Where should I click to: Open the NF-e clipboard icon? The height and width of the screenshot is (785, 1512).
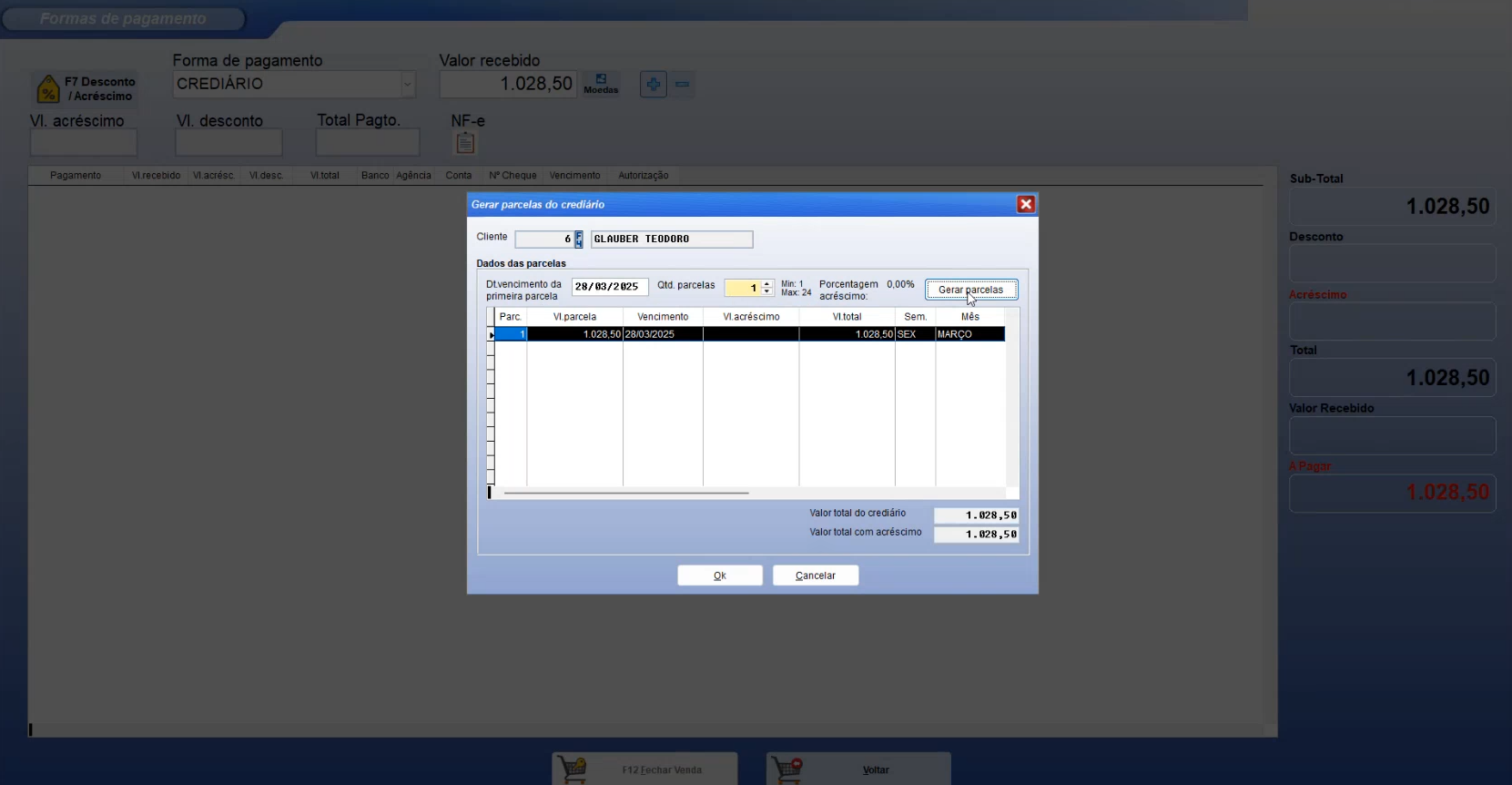coord(465,143)
